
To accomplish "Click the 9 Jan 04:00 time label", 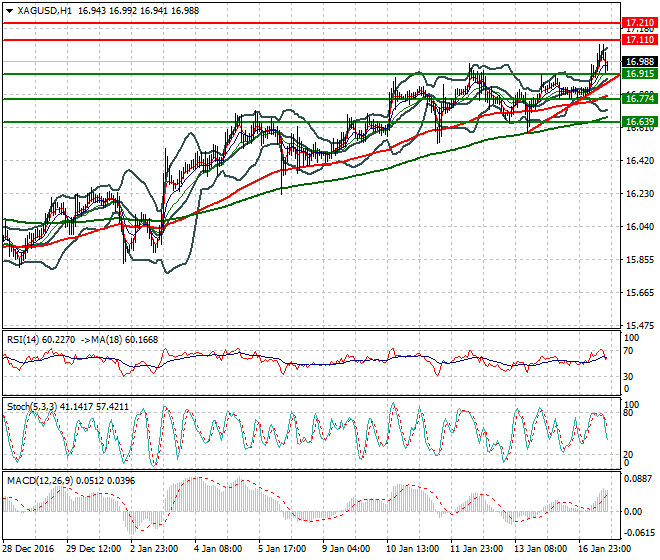I will click(x=346, y=549).
